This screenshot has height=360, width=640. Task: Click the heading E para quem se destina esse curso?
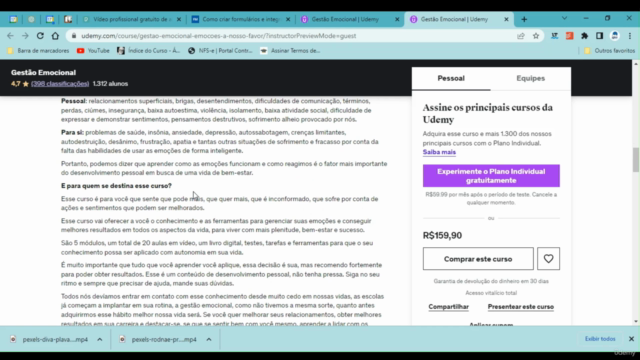(116, 186)
